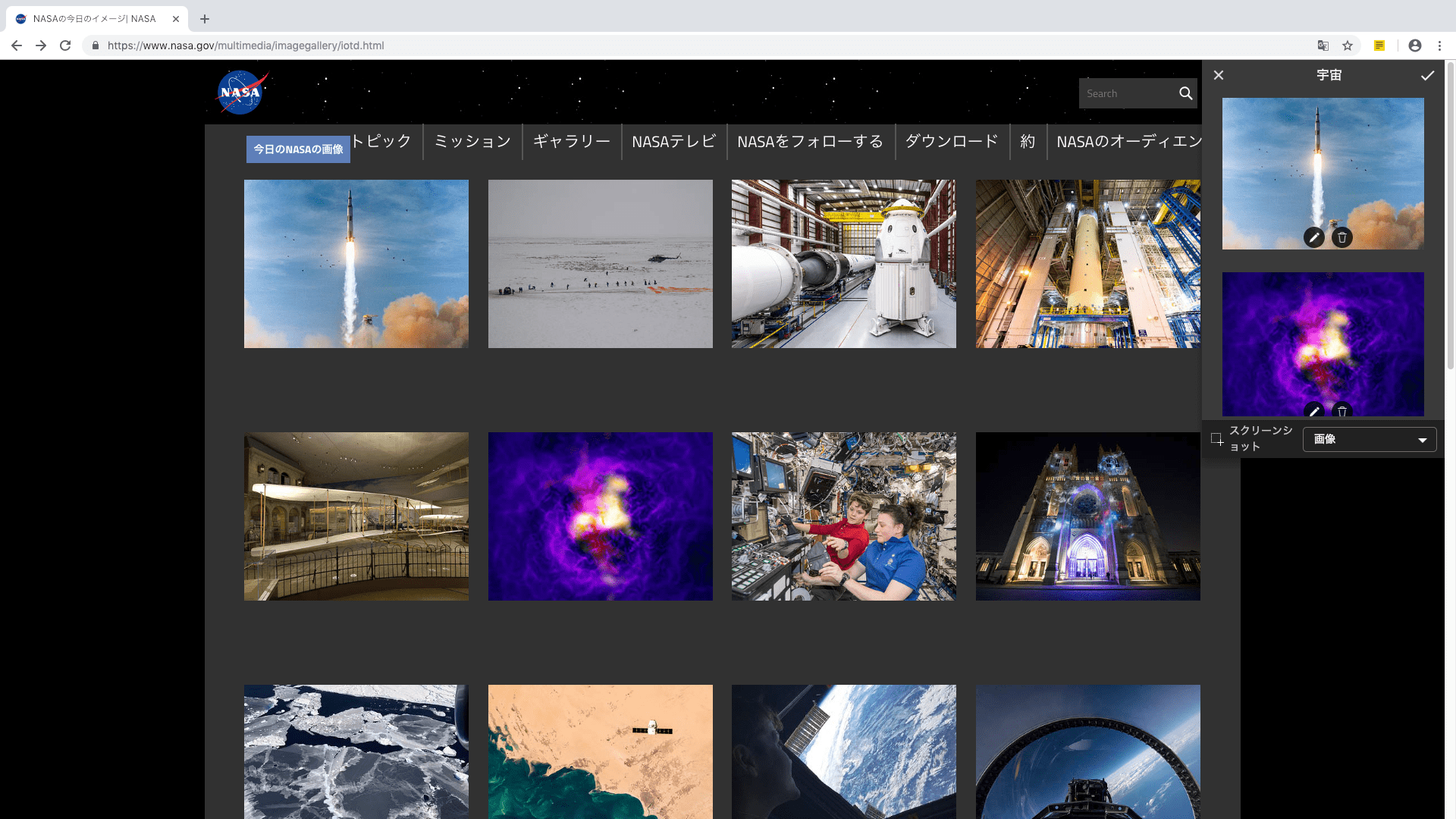Open the ミッション menu
The width and height of the screenshot is (1456, 819).
pos(472,141)
